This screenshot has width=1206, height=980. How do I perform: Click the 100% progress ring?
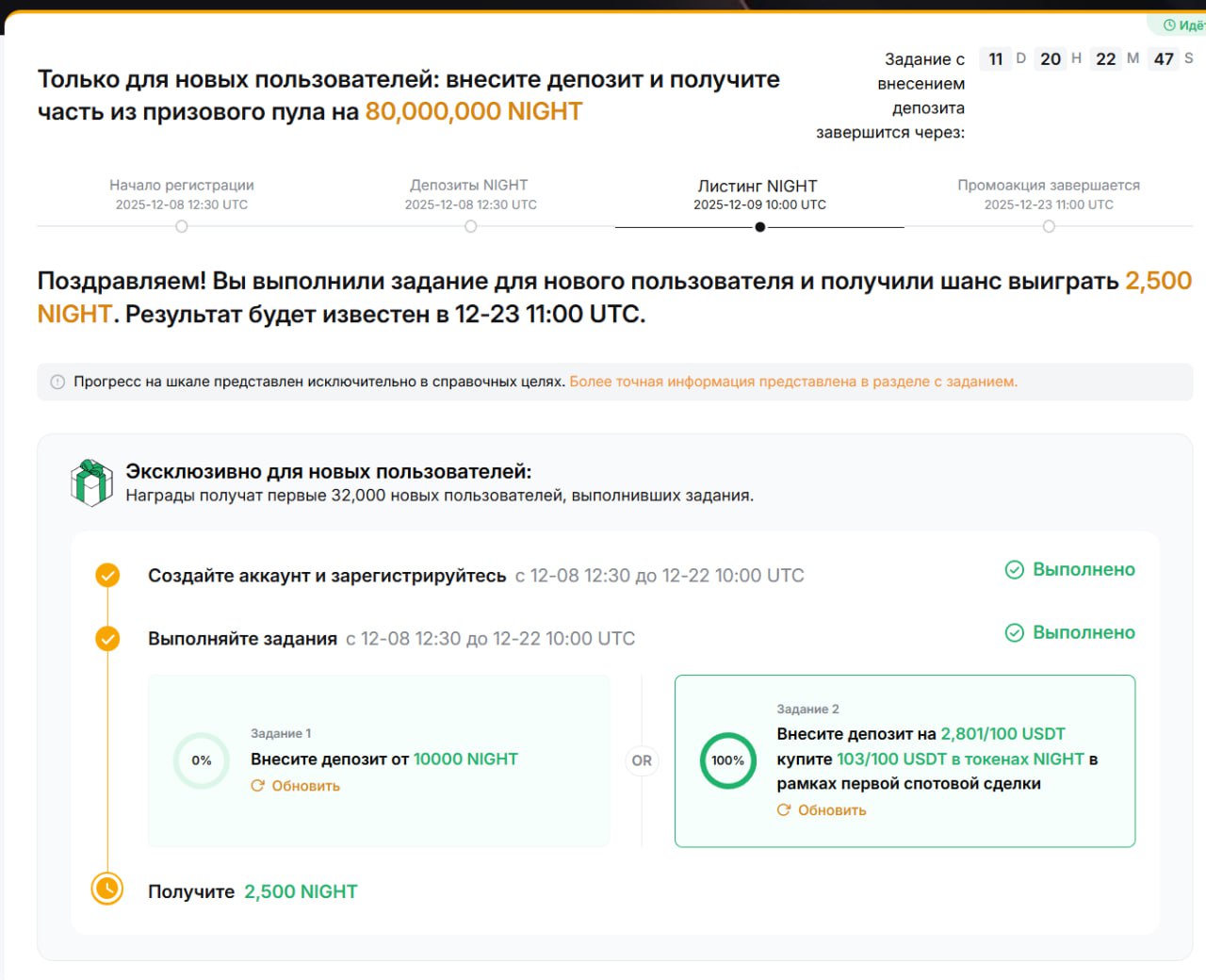[x=728, y=760]
